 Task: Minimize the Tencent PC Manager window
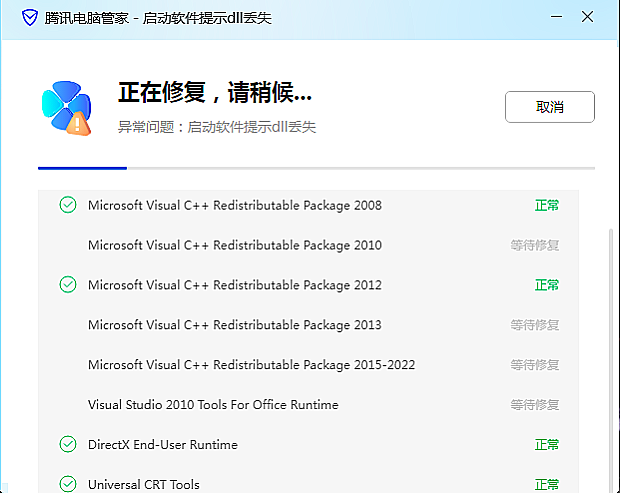click(556, 17)
